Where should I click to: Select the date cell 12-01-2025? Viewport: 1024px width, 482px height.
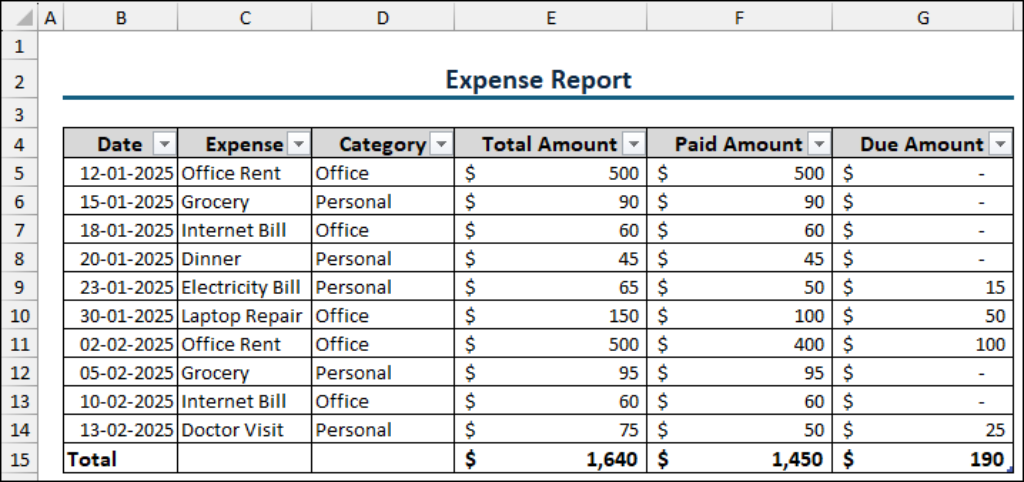(x=120, y=173)
